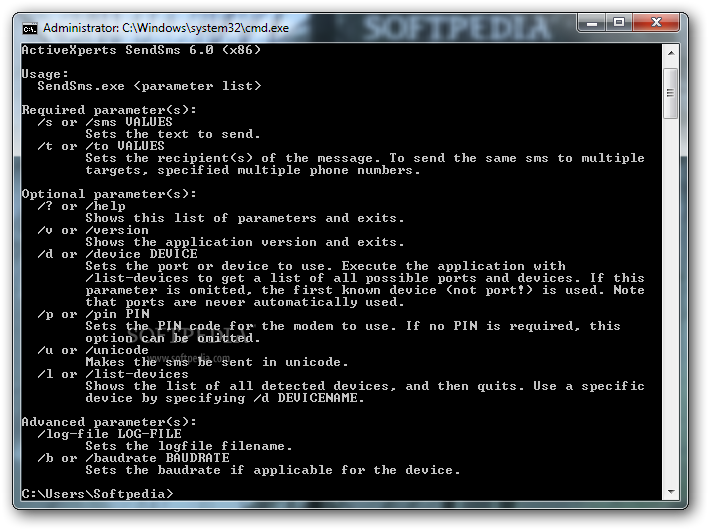This screenshot has height=530, width=709.
Task: Click the '/v or /version' line
Action: (93, 230)
